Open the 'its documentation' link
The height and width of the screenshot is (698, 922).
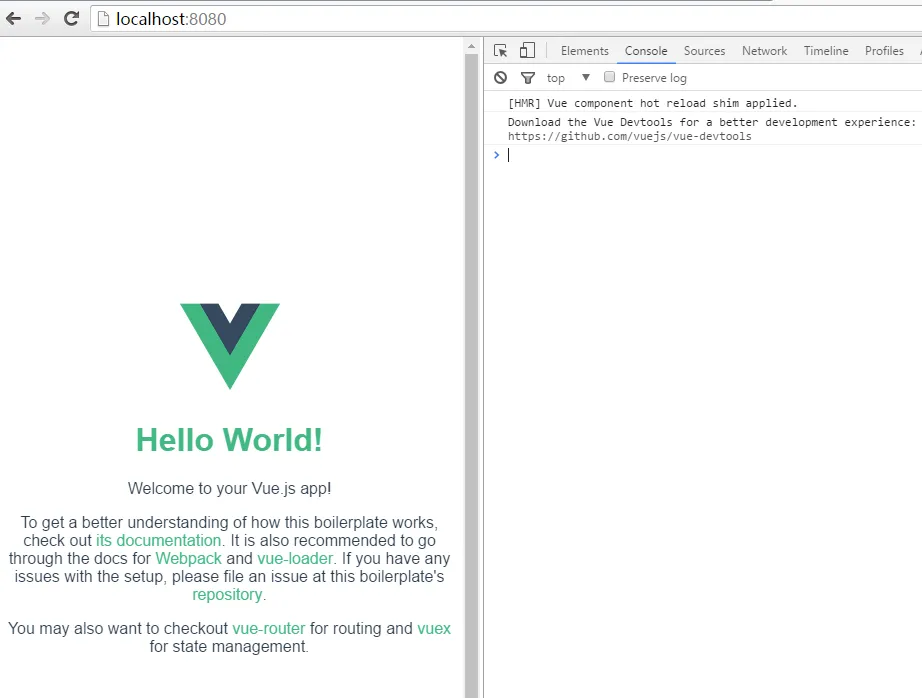(159, 540)
